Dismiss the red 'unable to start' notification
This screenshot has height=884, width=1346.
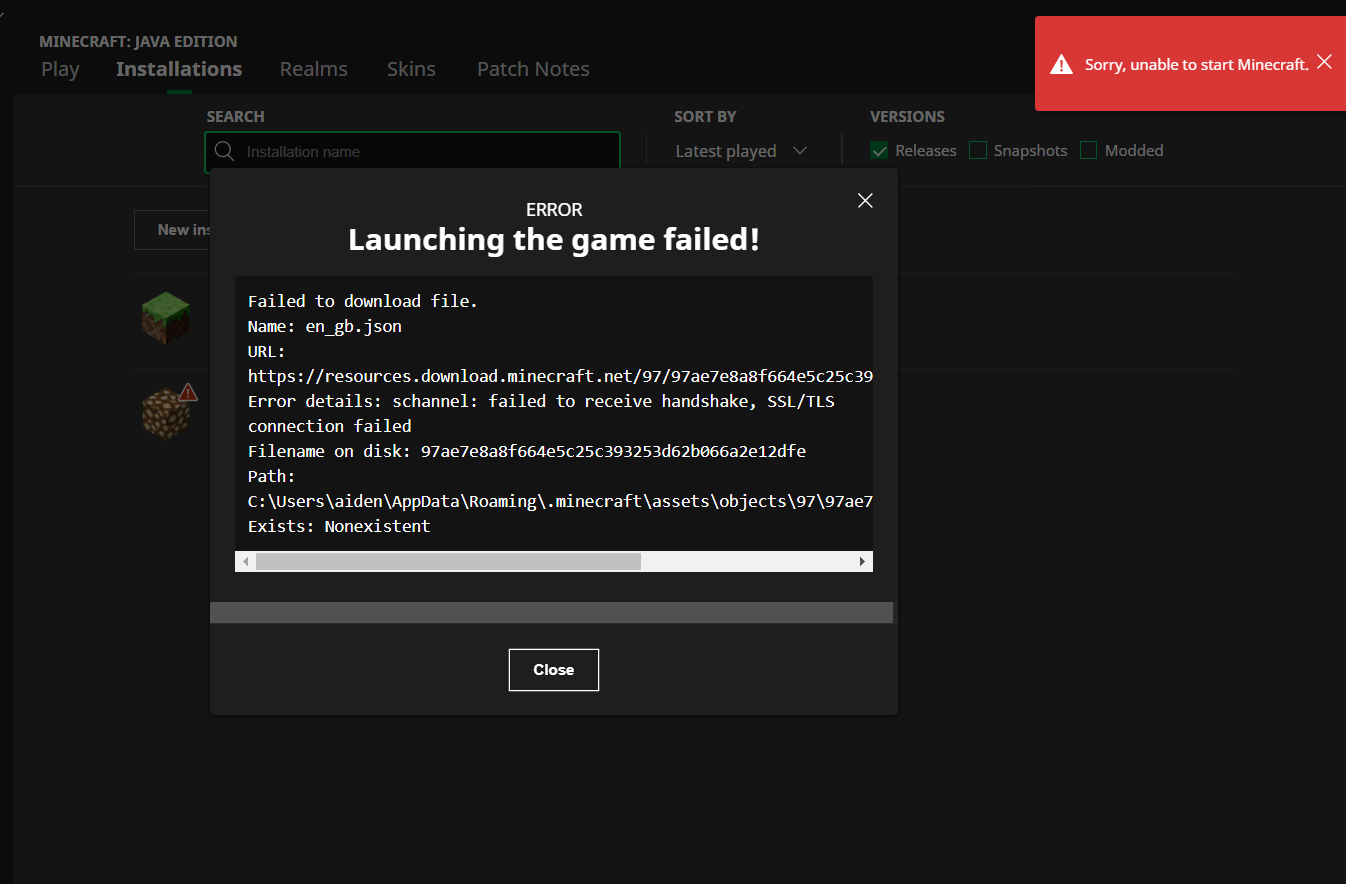tap(1324, 62)
